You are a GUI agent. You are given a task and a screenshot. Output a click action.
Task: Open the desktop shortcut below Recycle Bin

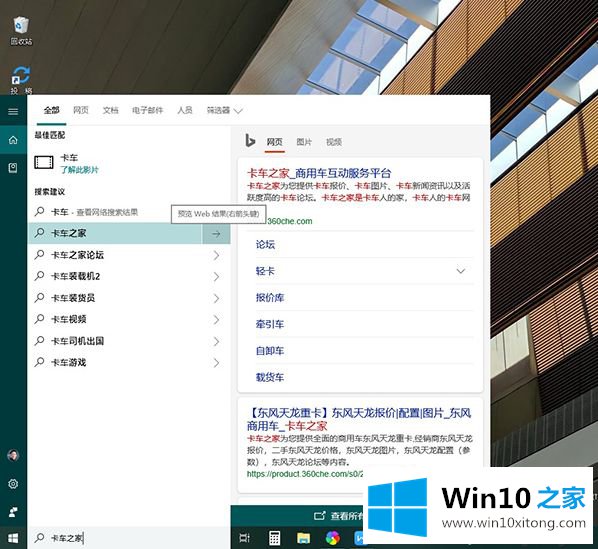(x=21, y=80)
